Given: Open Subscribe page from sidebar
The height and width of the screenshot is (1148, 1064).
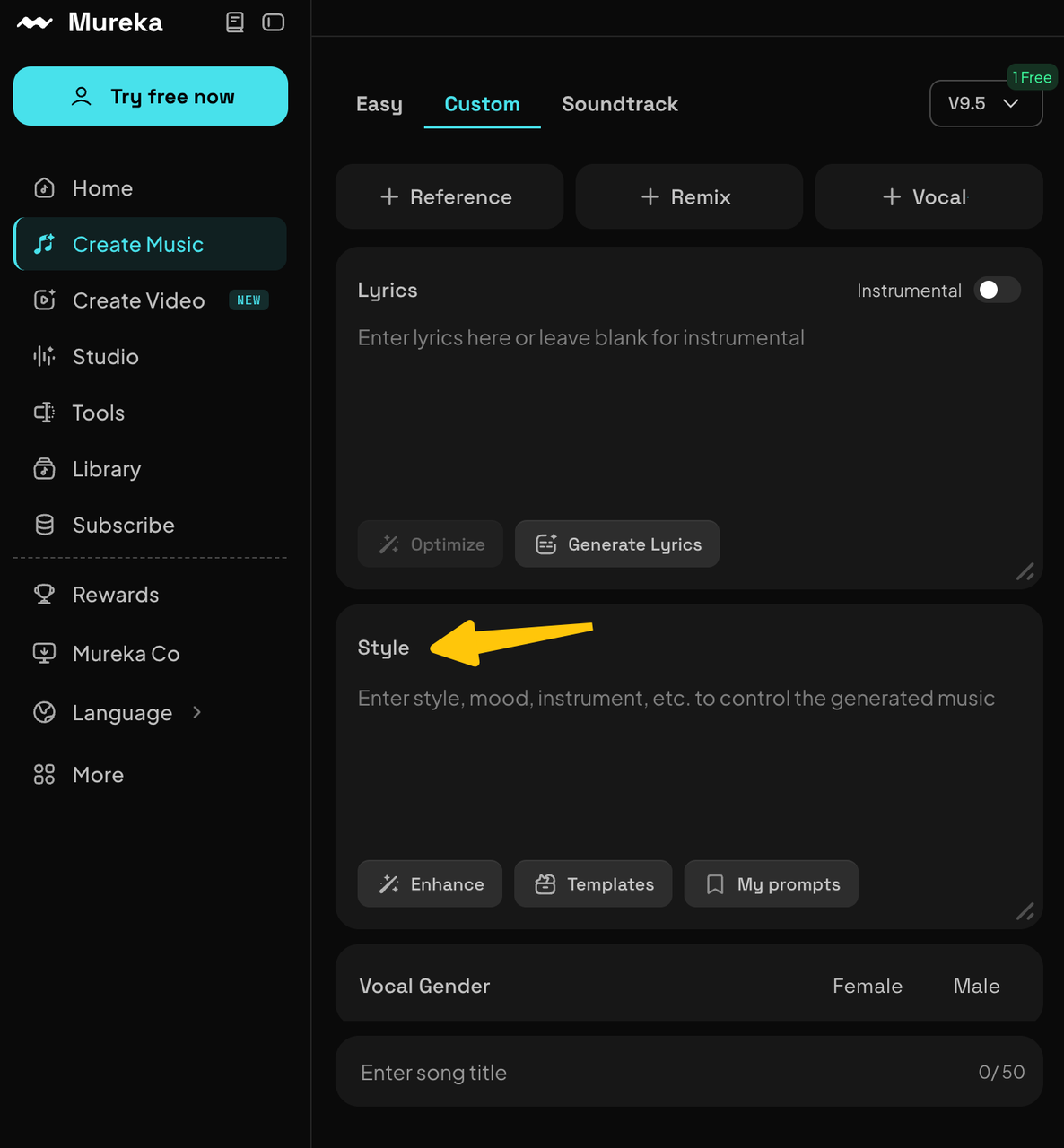Looking at the screenshot, I should tap(150, 525).
